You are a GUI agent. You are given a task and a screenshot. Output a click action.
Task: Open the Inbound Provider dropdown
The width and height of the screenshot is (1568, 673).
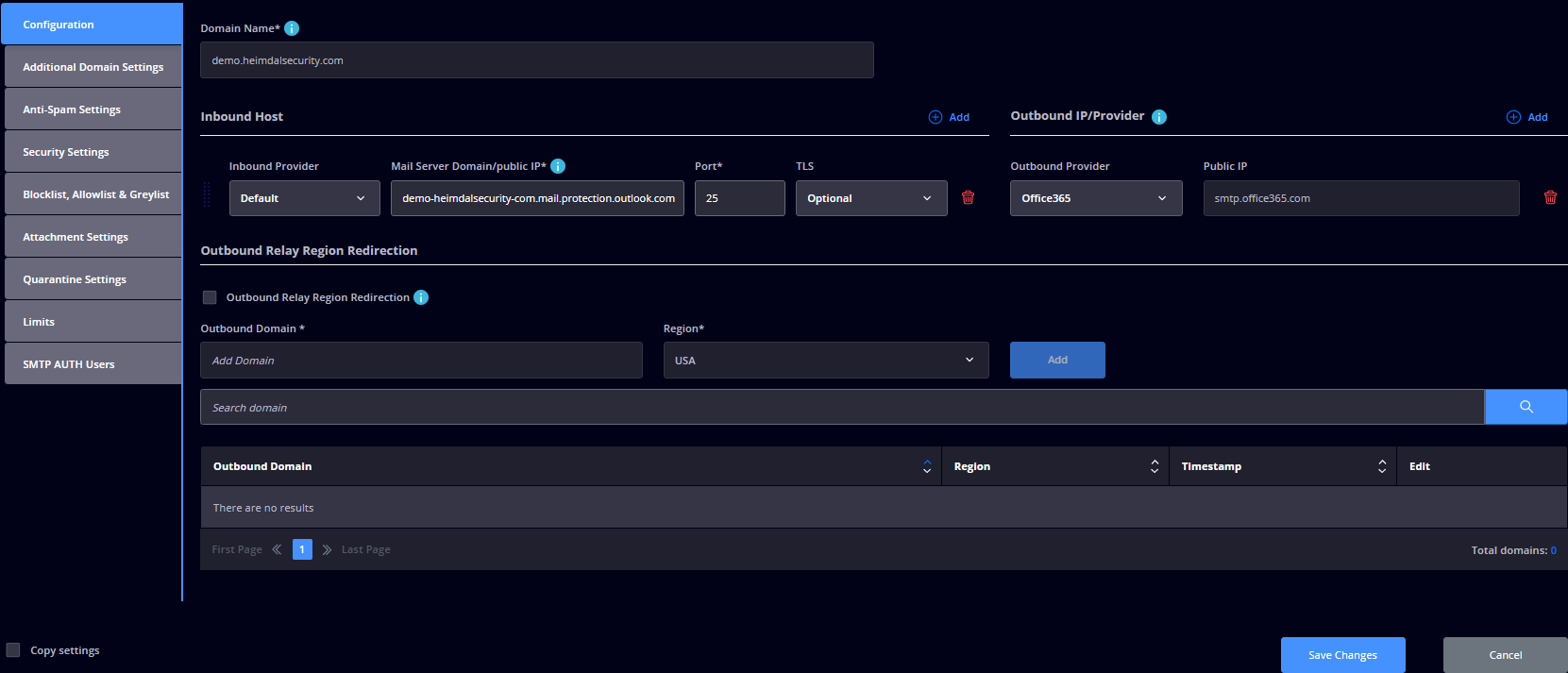(x=304, y=198)
